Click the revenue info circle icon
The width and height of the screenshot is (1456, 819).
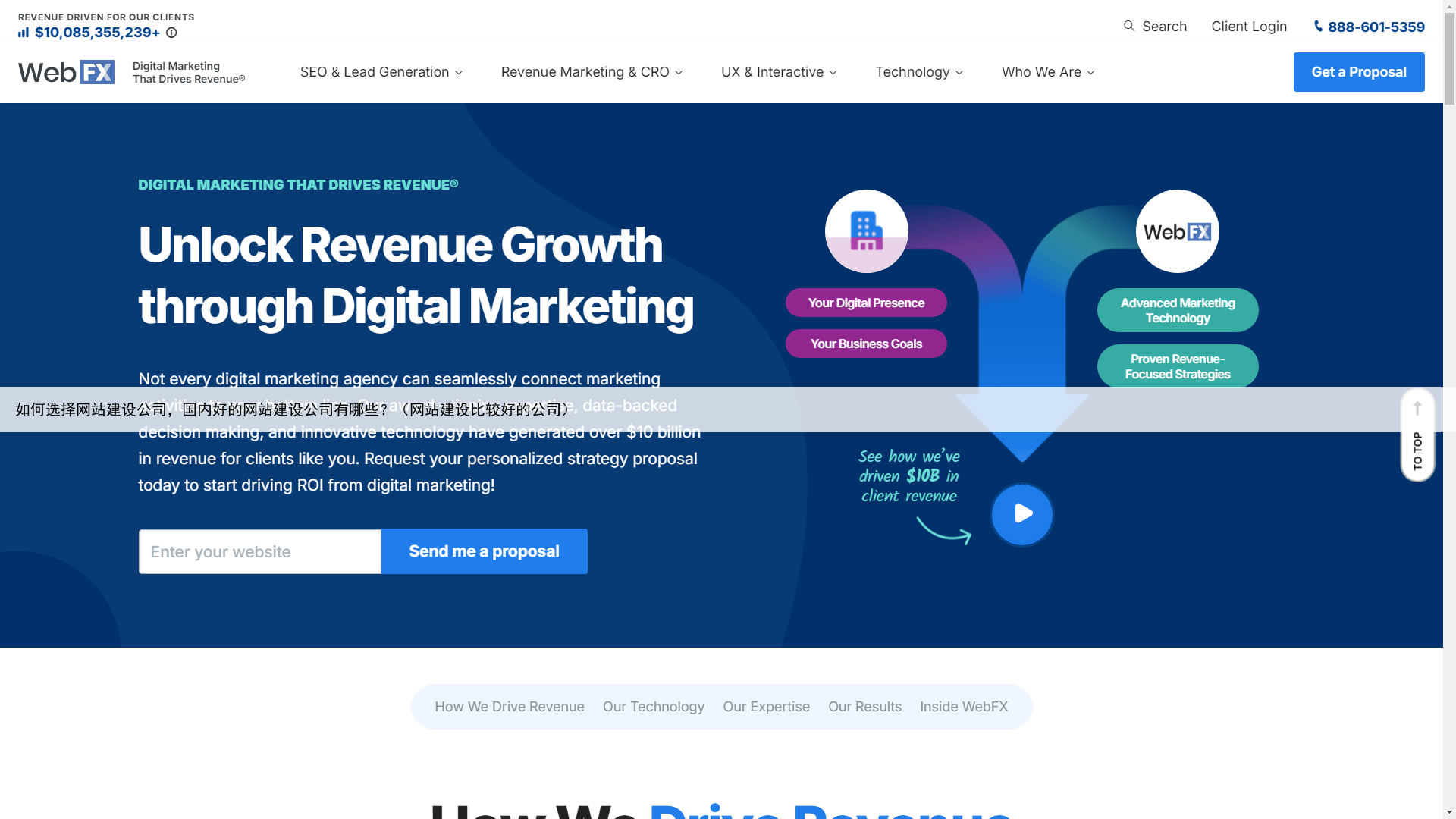tap(171, 33)
